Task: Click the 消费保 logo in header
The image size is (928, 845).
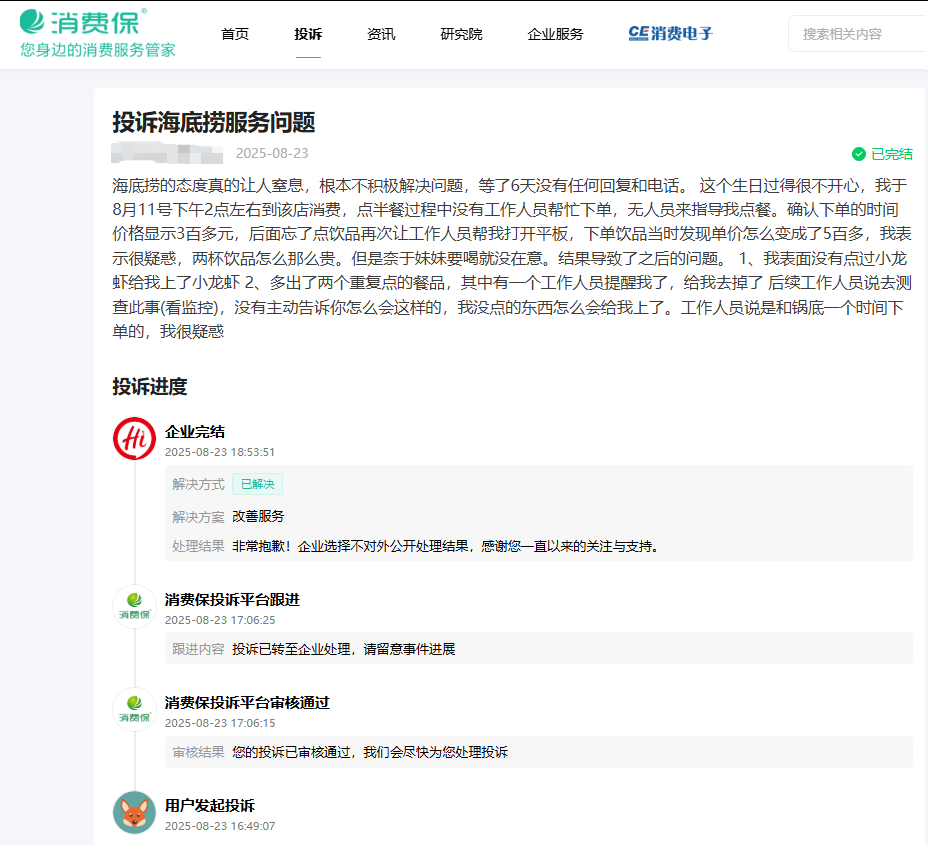Action: (83, 22)
